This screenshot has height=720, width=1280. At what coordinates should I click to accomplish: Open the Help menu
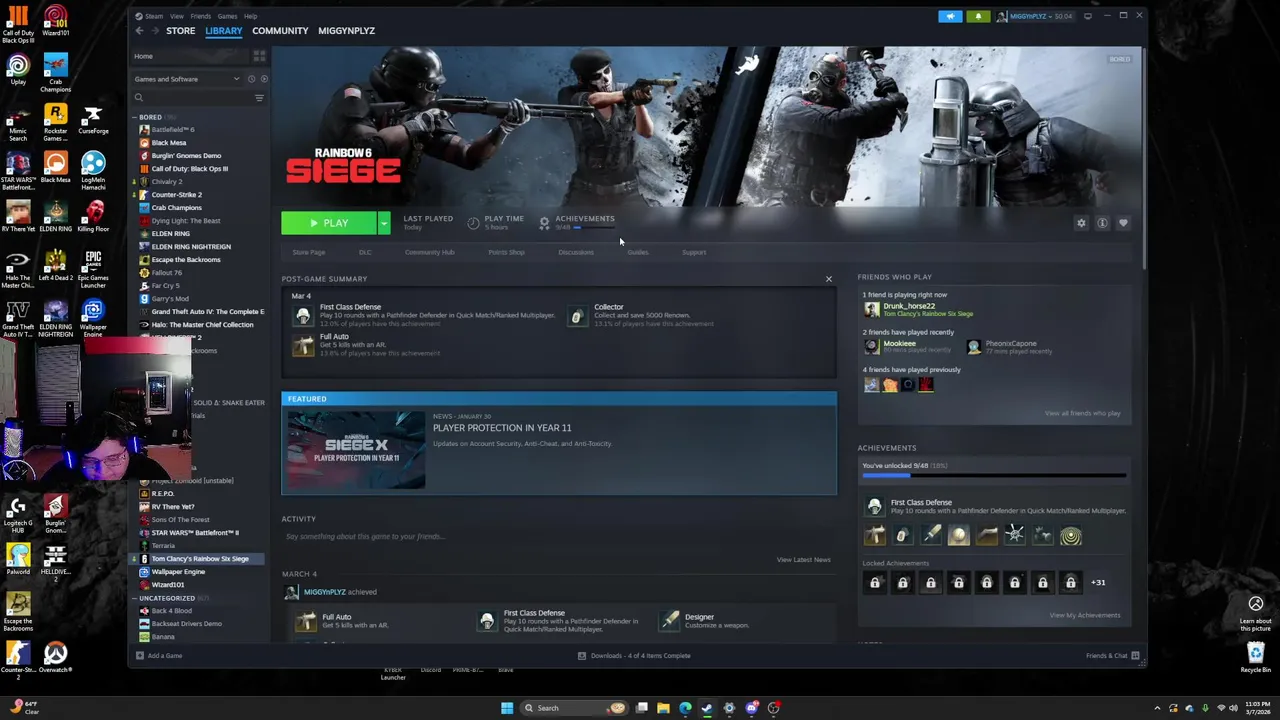pos(250,16)
